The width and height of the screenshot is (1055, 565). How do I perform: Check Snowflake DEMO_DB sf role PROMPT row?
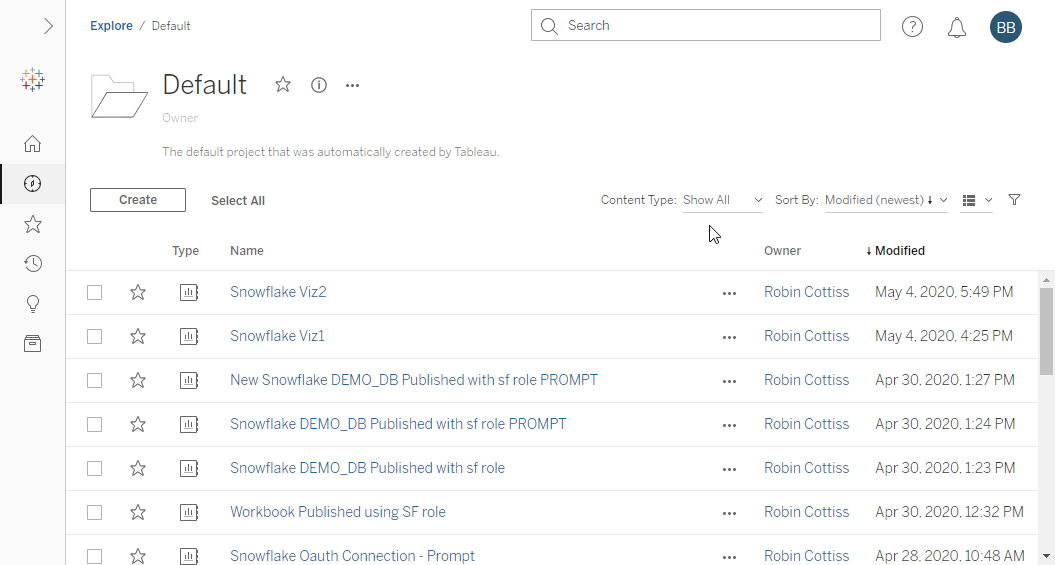tap(94, 424)
